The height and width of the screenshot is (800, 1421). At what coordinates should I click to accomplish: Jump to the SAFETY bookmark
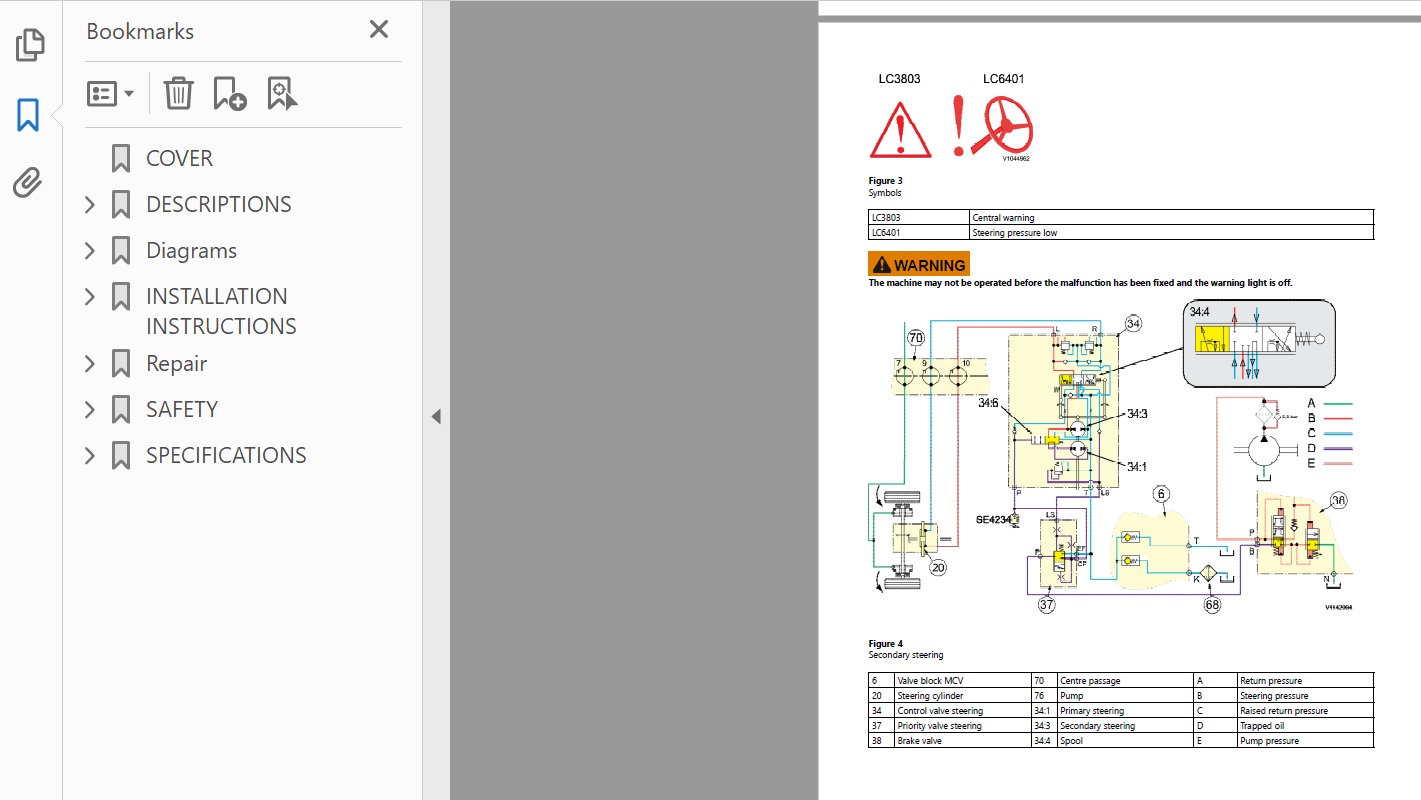pos(181,410)
